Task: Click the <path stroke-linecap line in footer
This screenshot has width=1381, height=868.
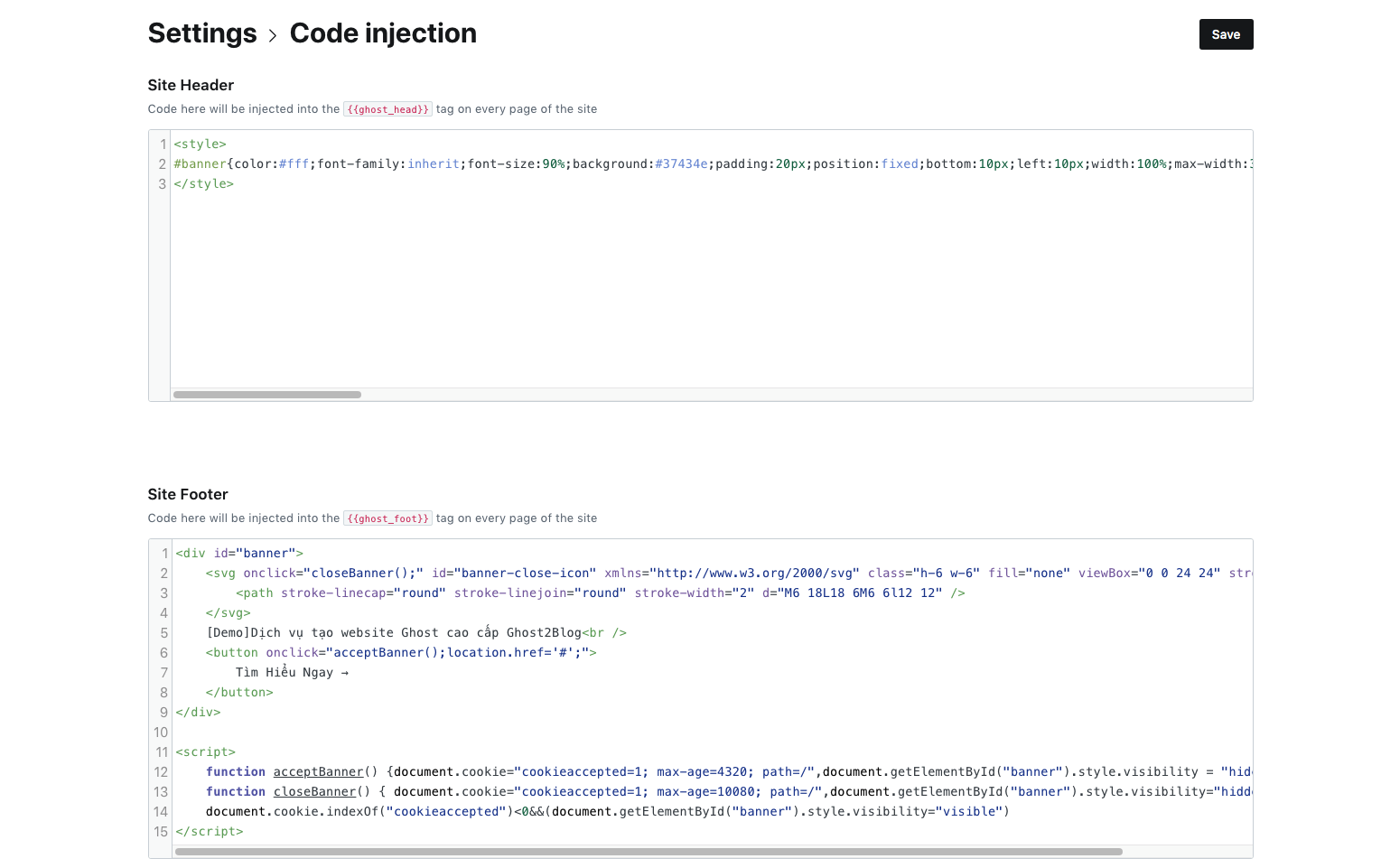Action: [x=600, y=593]
